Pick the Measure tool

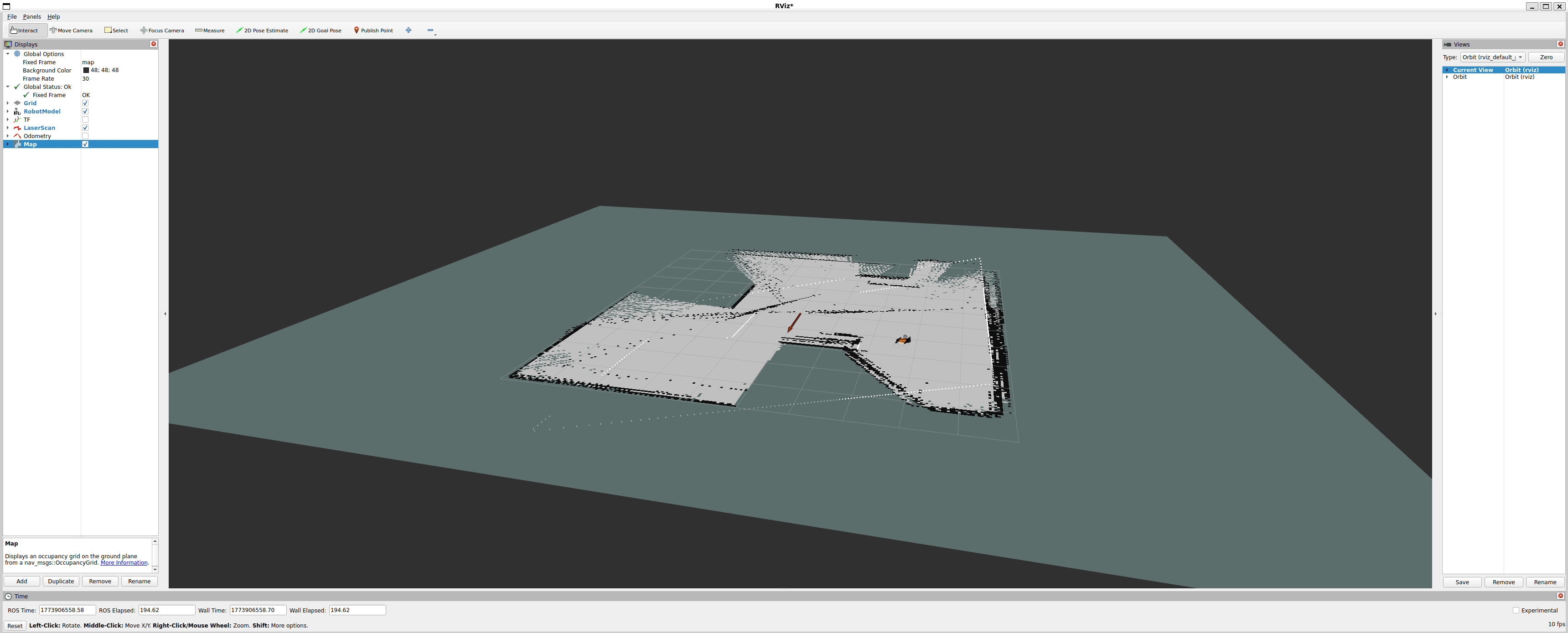(x=209, y=31)
